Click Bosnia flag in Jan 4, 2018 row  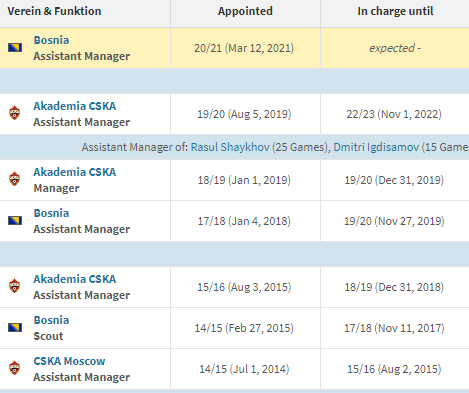pos(15,221)
